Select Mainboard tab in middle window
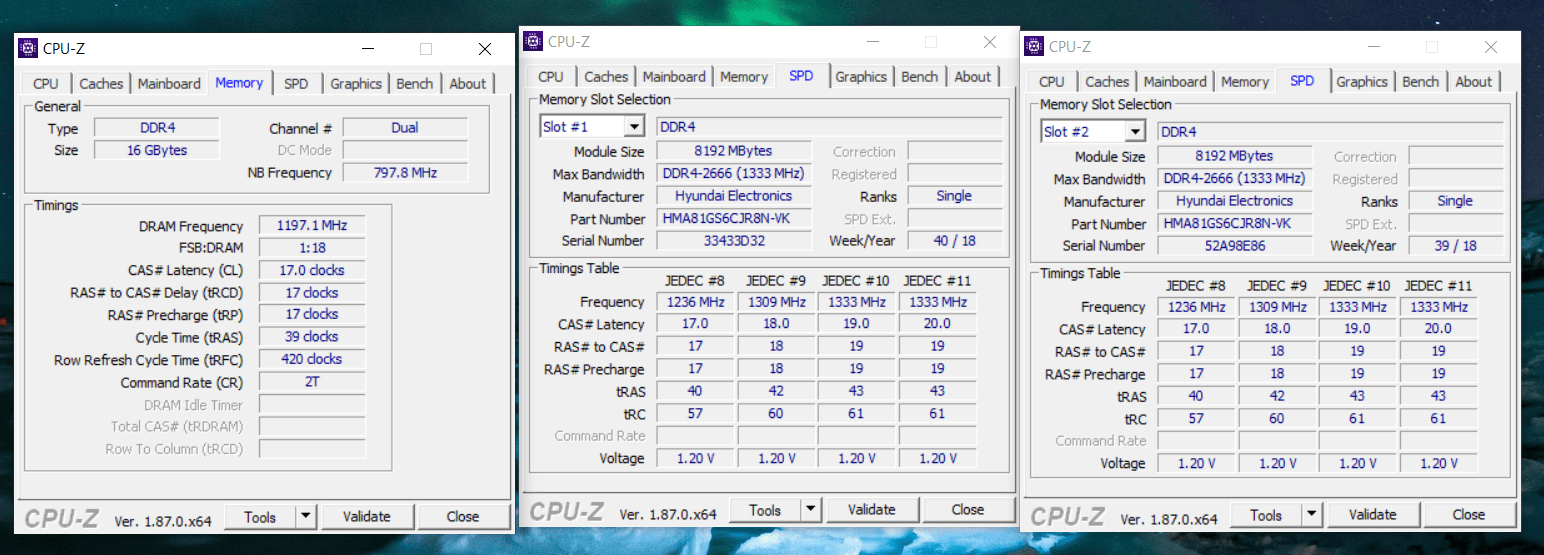Screen dimensions: 1544x555 (x=674, y=77)
